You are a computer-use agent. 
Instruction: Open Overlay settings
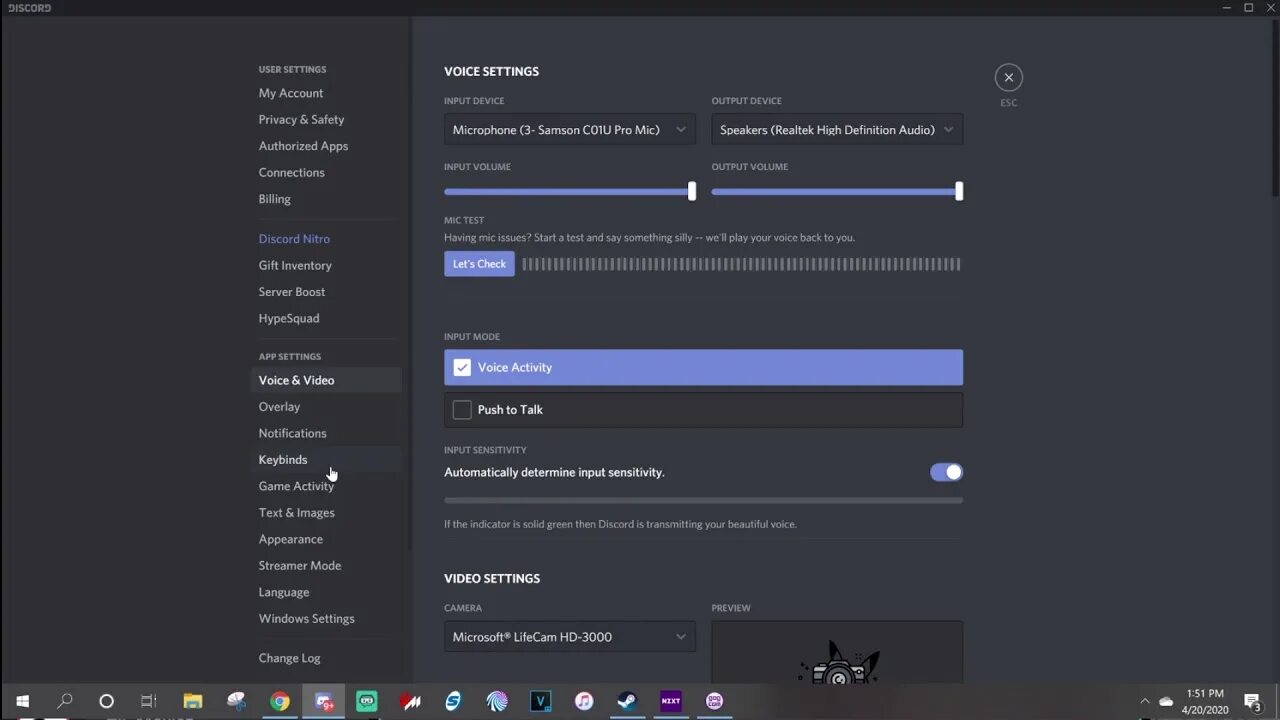click(279, 407)
